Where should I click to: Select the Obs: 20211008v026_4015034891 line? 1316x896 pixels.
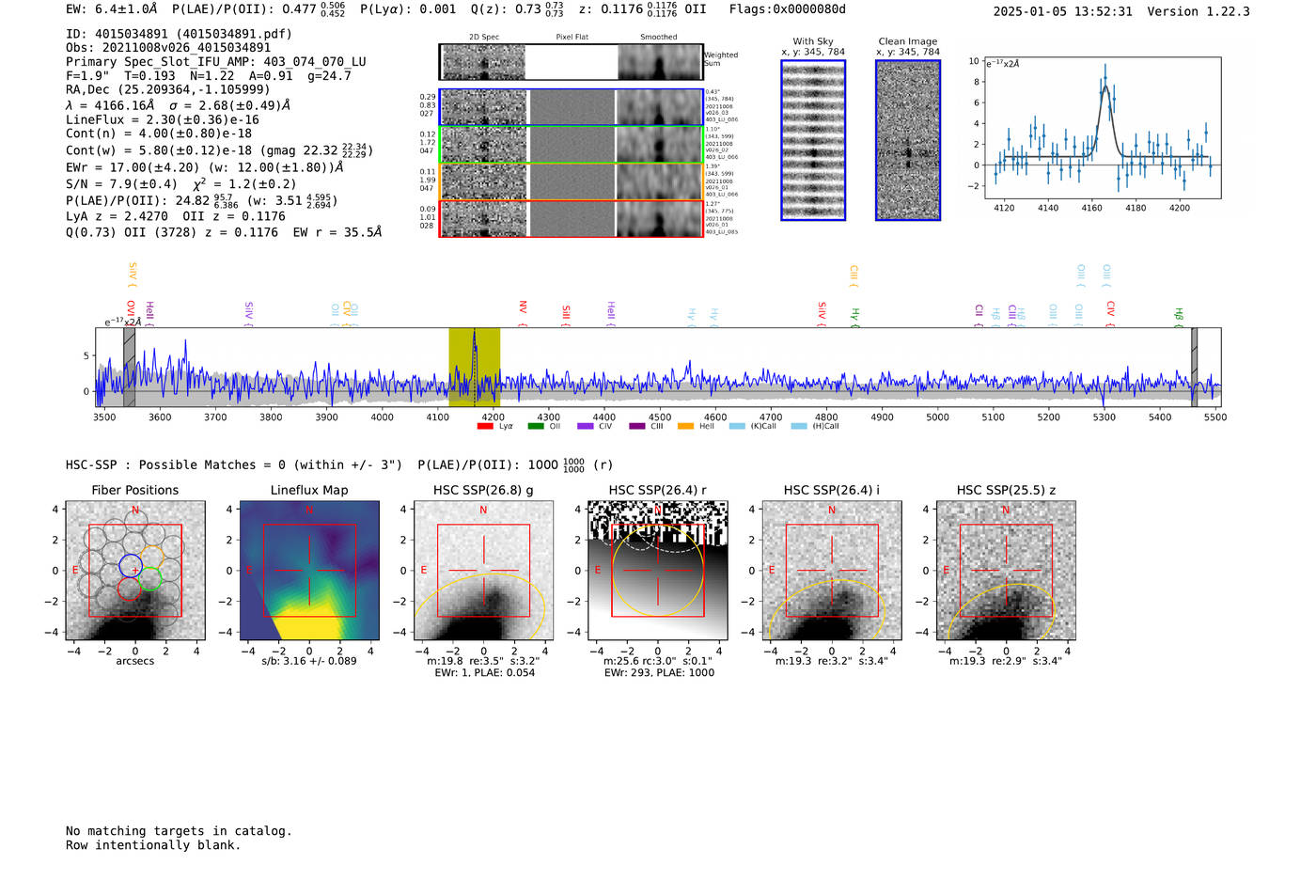coord(168,48)
